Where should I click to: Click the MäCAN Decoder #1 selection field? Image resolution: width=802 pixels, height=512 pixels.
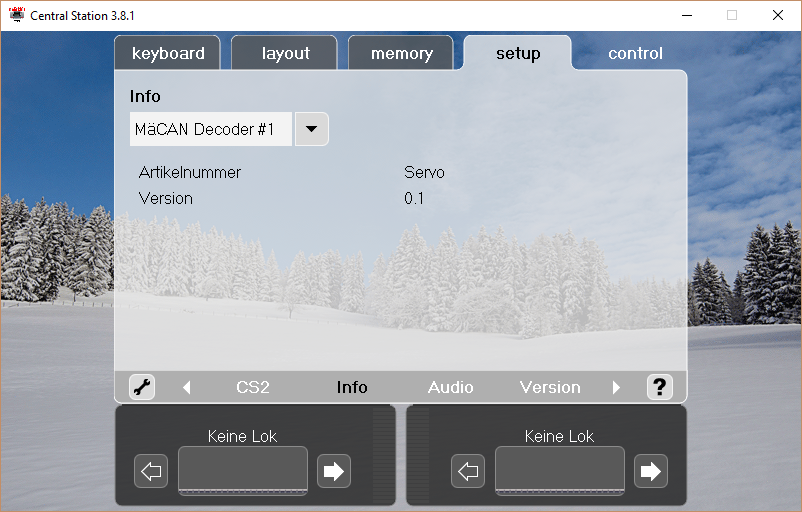pyautogui.click(x=211, y=129)
